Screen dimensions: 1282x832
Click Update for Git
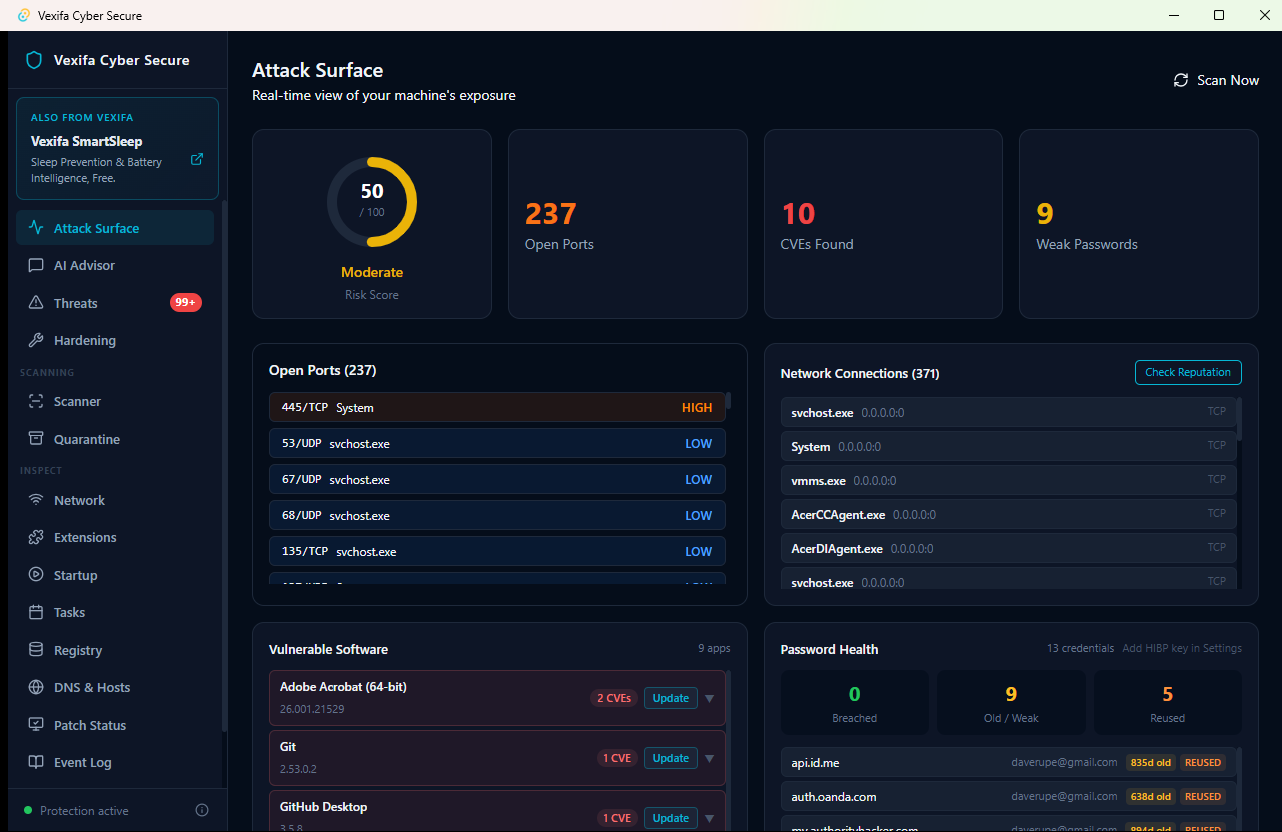coord(671,758)
